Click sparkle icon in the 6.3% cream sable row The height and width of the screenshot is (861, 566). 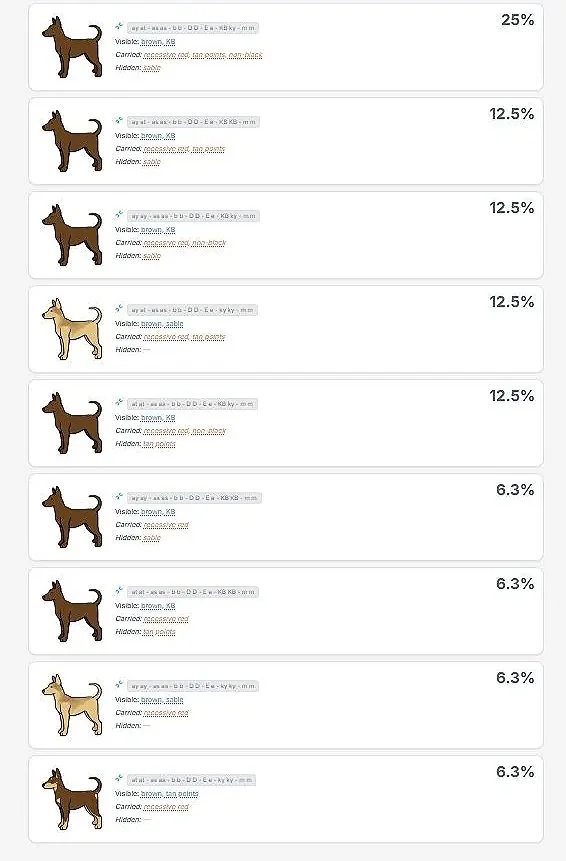[x=119, y=685]
